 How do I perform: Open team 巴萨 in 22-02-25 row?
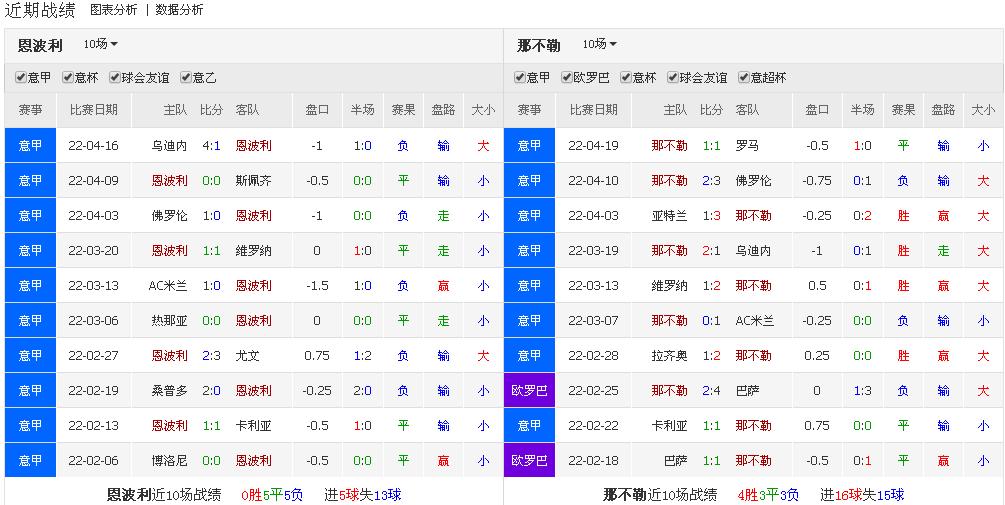(747, 390)
